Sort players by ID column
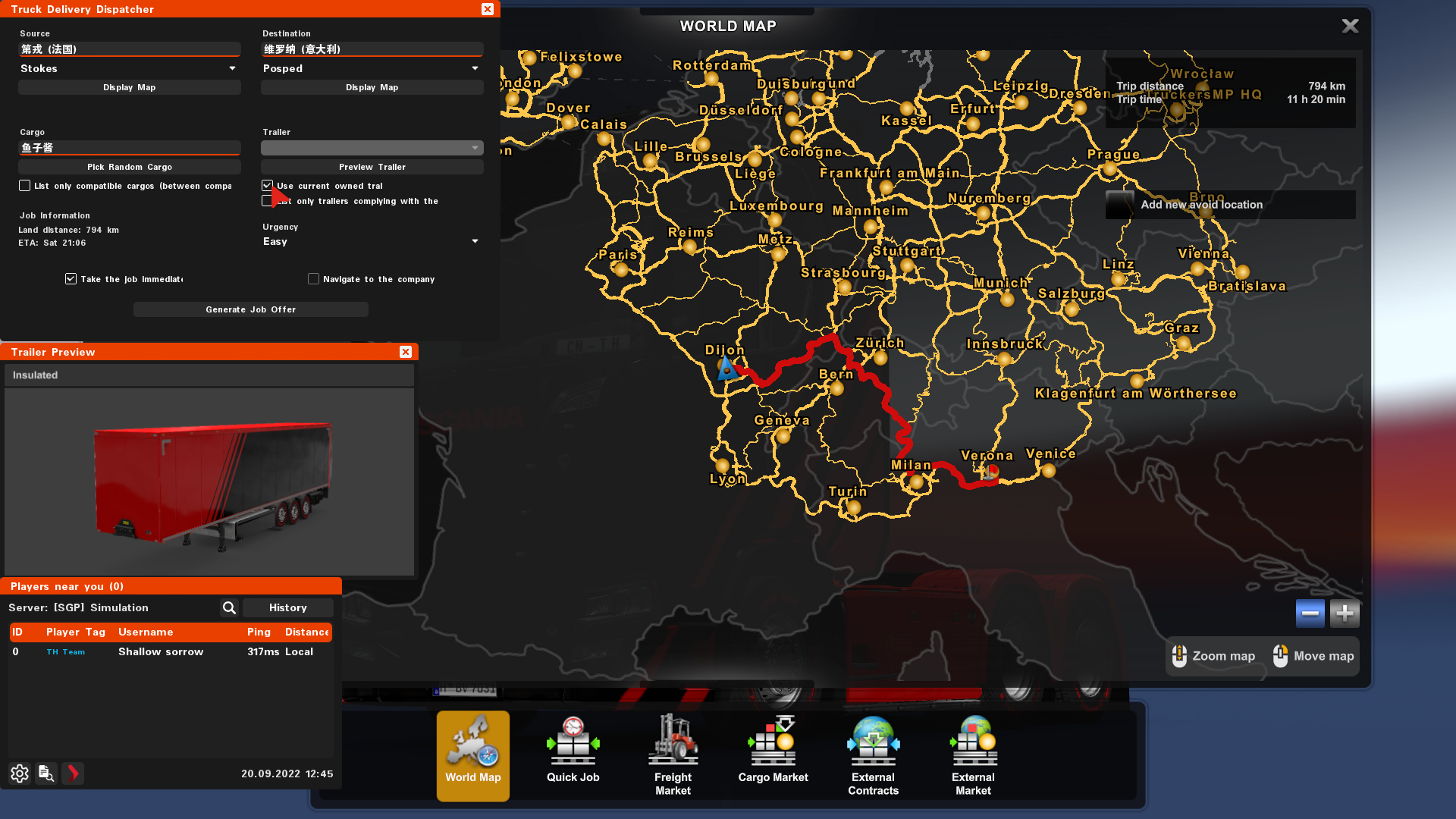Viewport: 1456px width, 819px height. click(17, 632)
